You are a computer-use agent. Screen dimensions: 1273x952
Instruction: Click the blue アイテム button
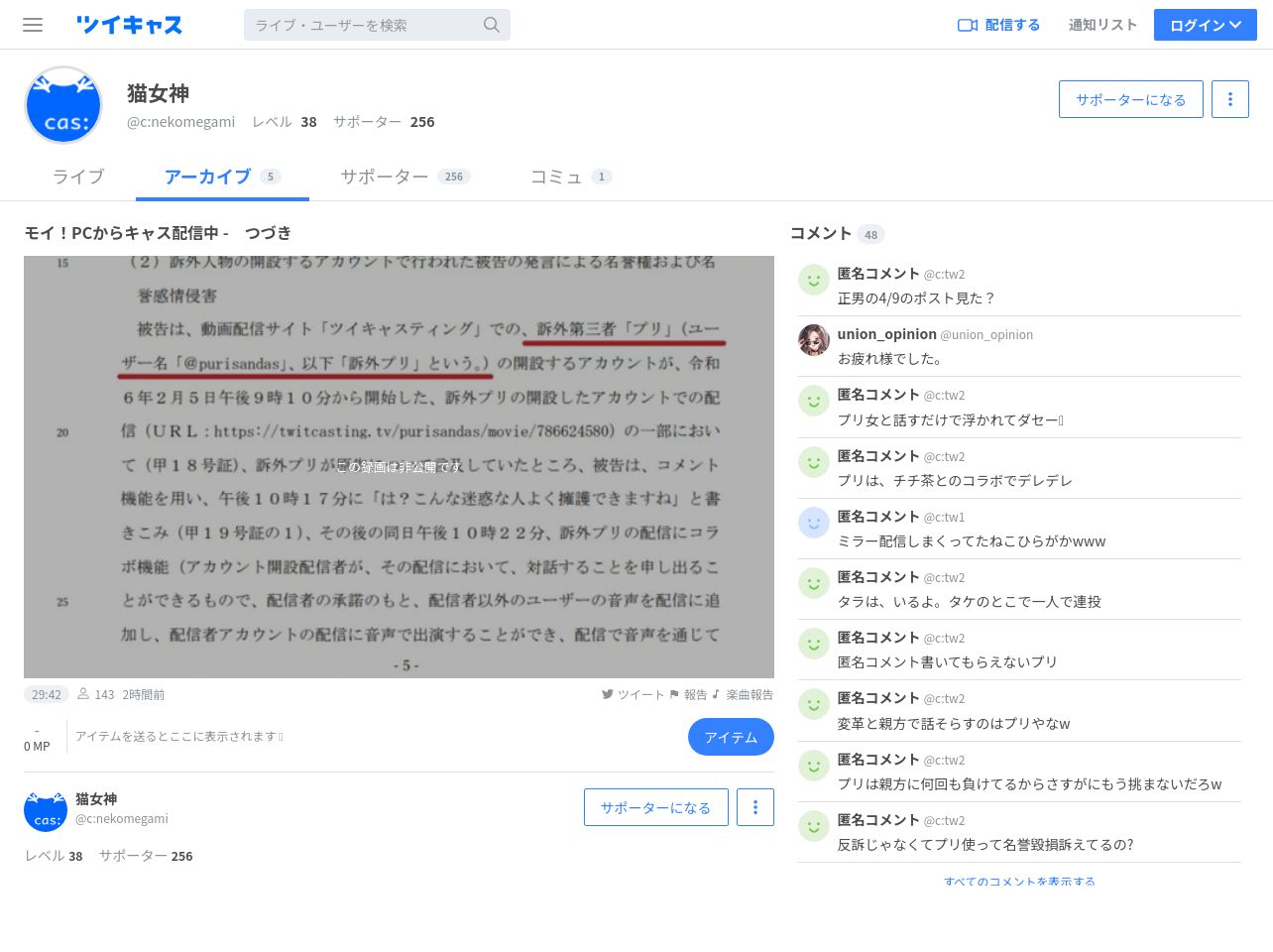pos(731,737)
